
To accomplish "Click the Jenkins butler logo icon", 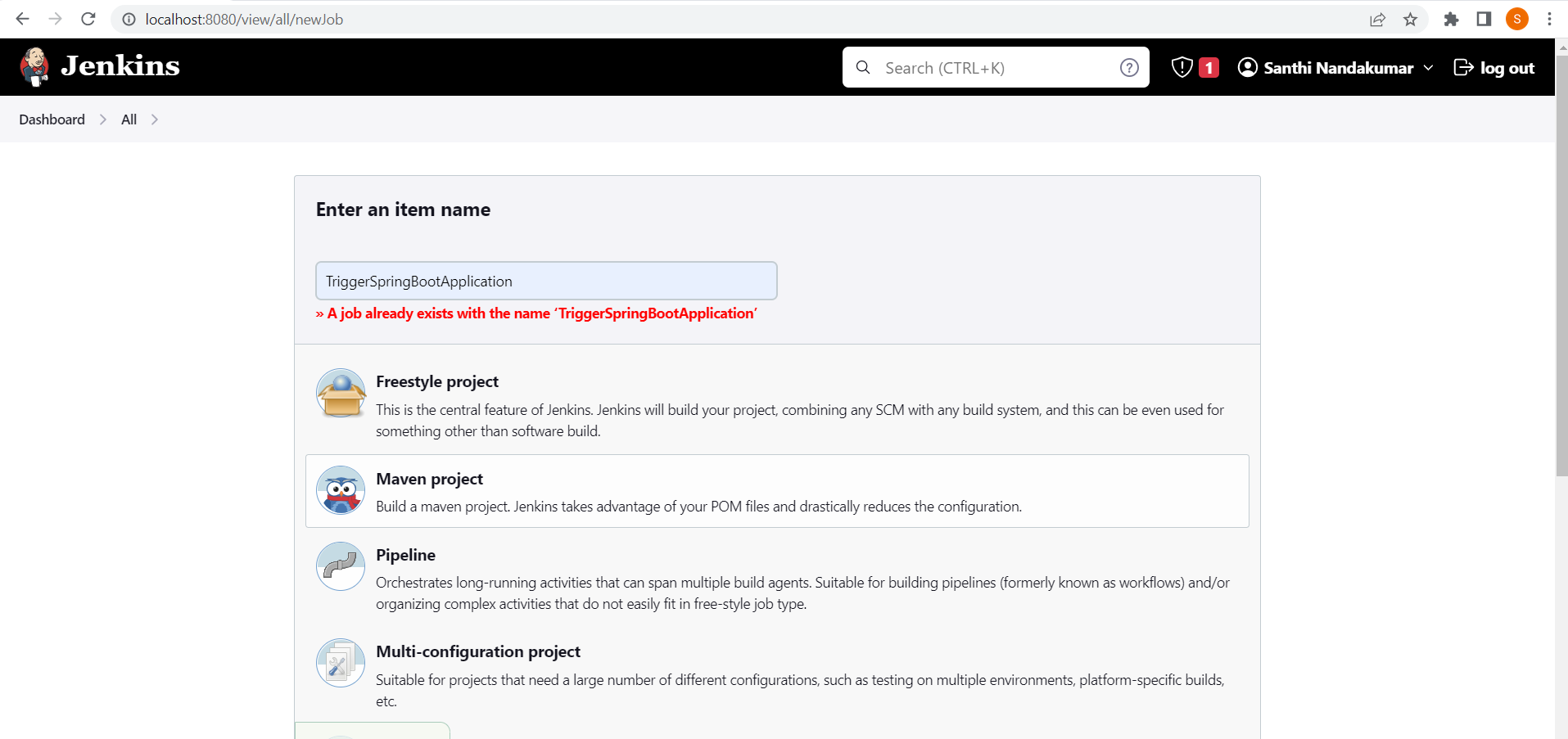I will point(34,66).
